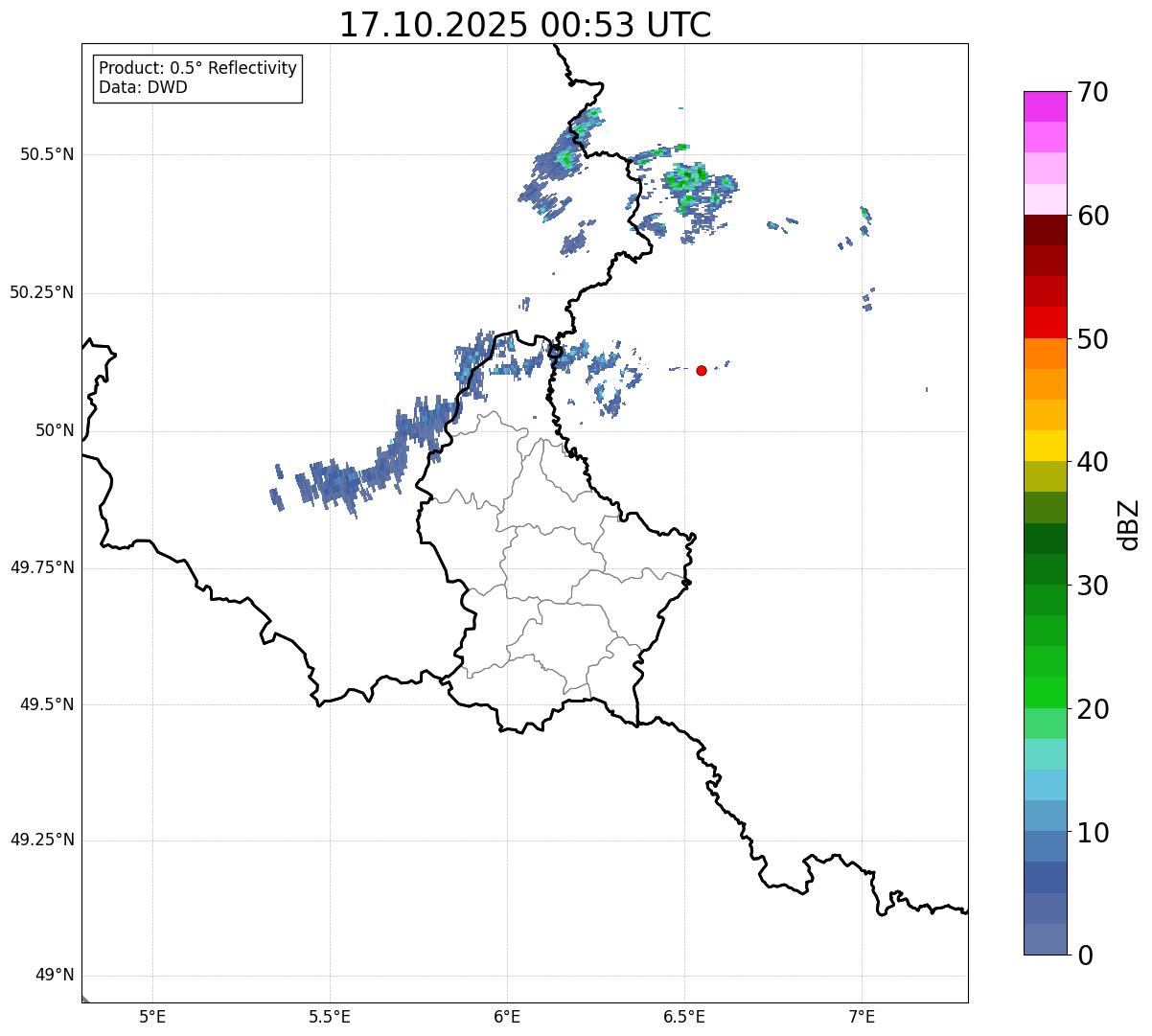Click the 40 tick on colorbar

[x=1093, y=462]
